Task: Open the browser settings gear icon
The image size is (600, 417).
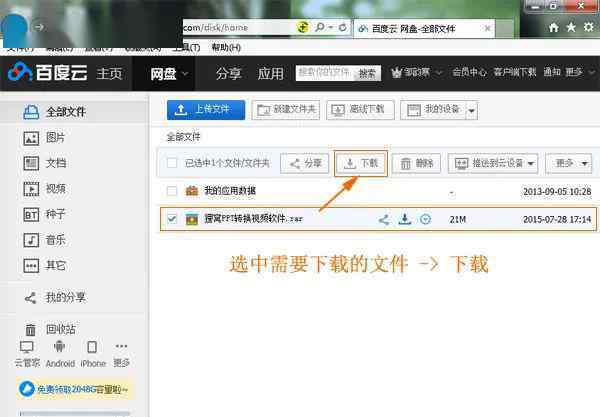Action: click(x=588, y=27)
